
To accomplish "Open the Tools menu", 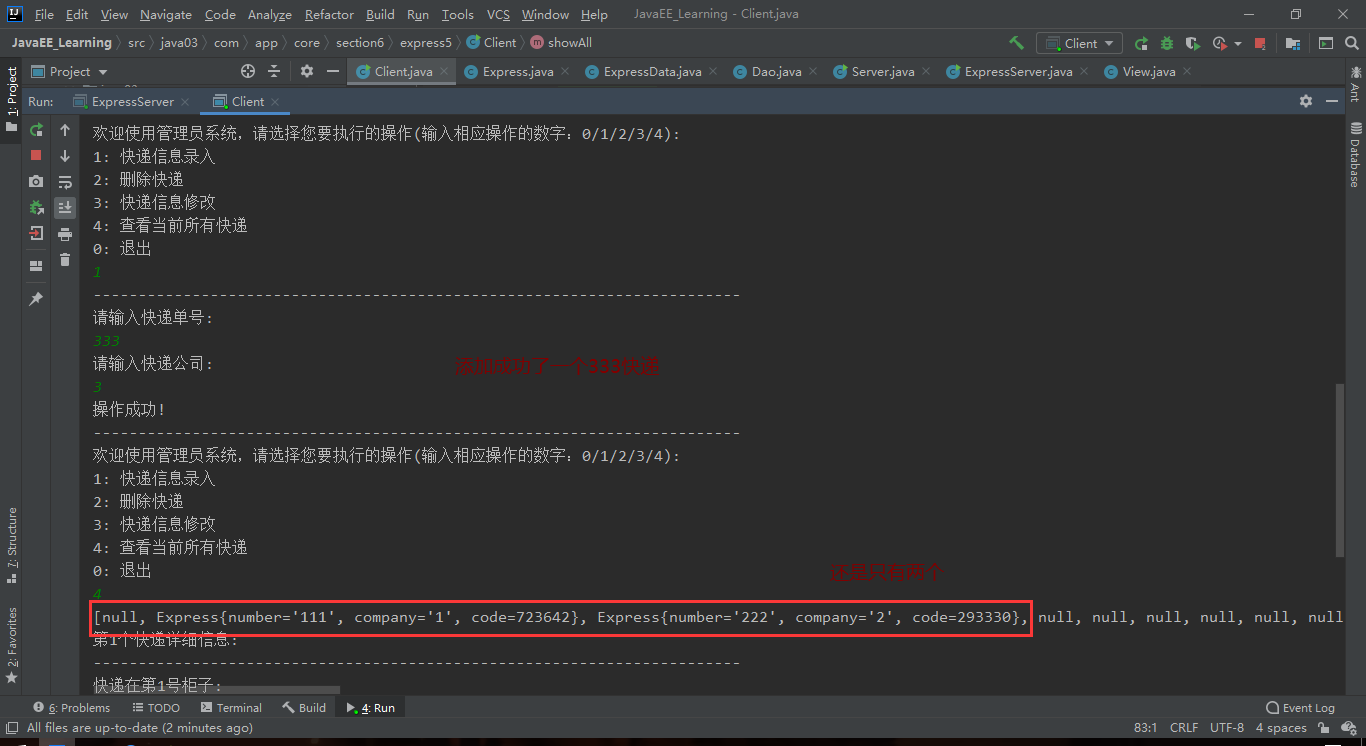I will click(458, 14).
